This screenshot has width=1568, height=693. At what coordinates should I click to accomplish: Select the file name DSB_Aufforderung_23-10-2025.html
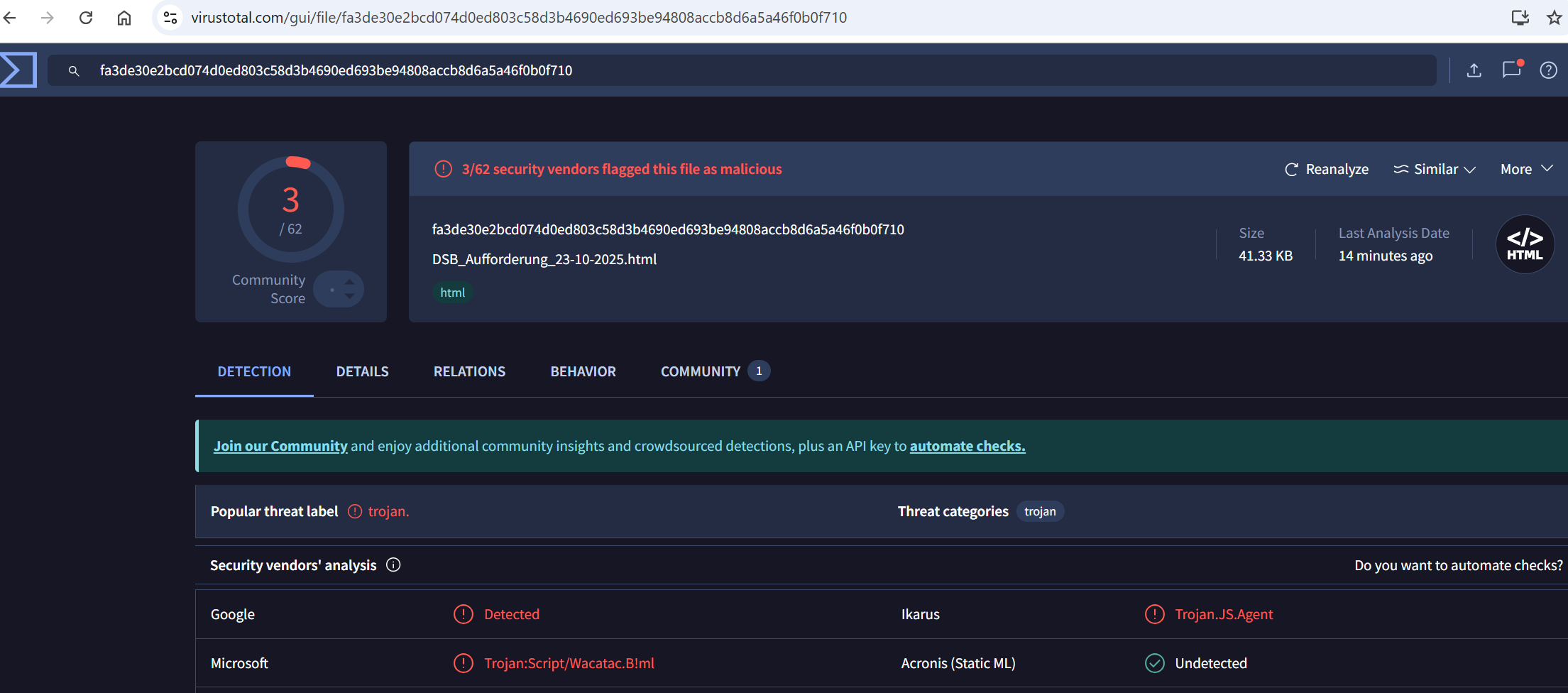[544, 259]
